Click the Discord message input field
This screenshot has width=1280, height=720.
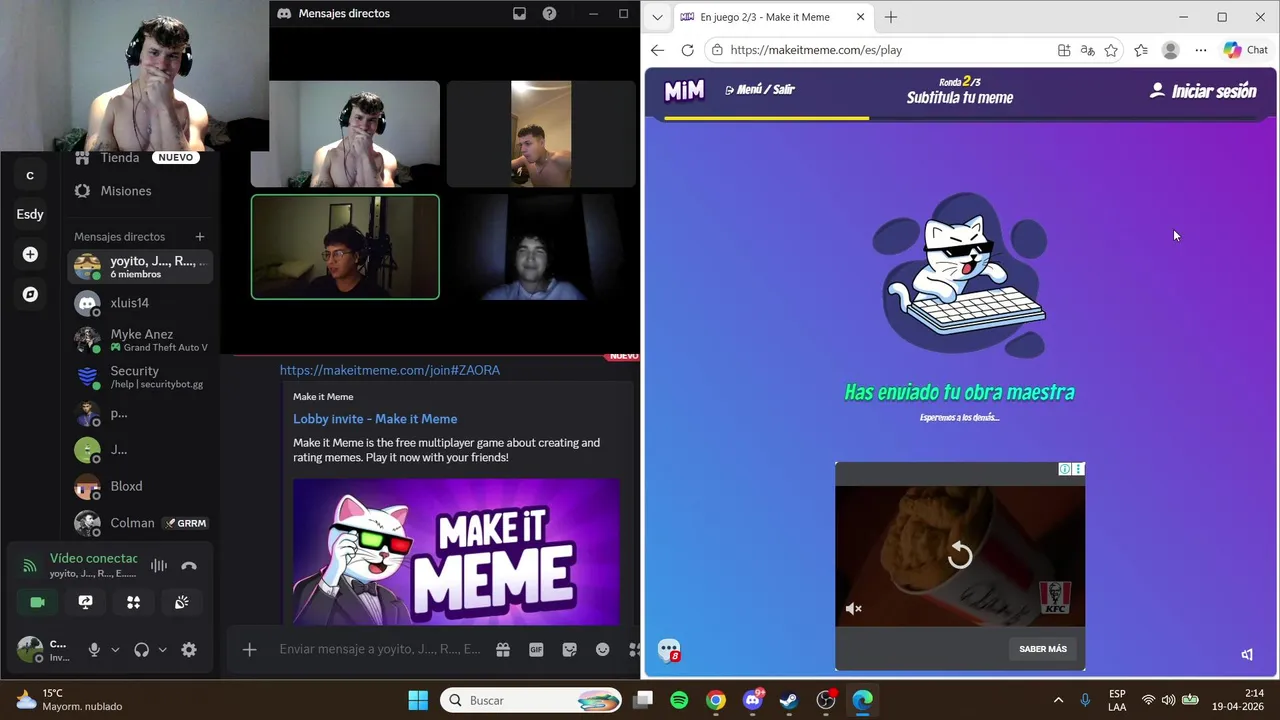click(380, 650)
